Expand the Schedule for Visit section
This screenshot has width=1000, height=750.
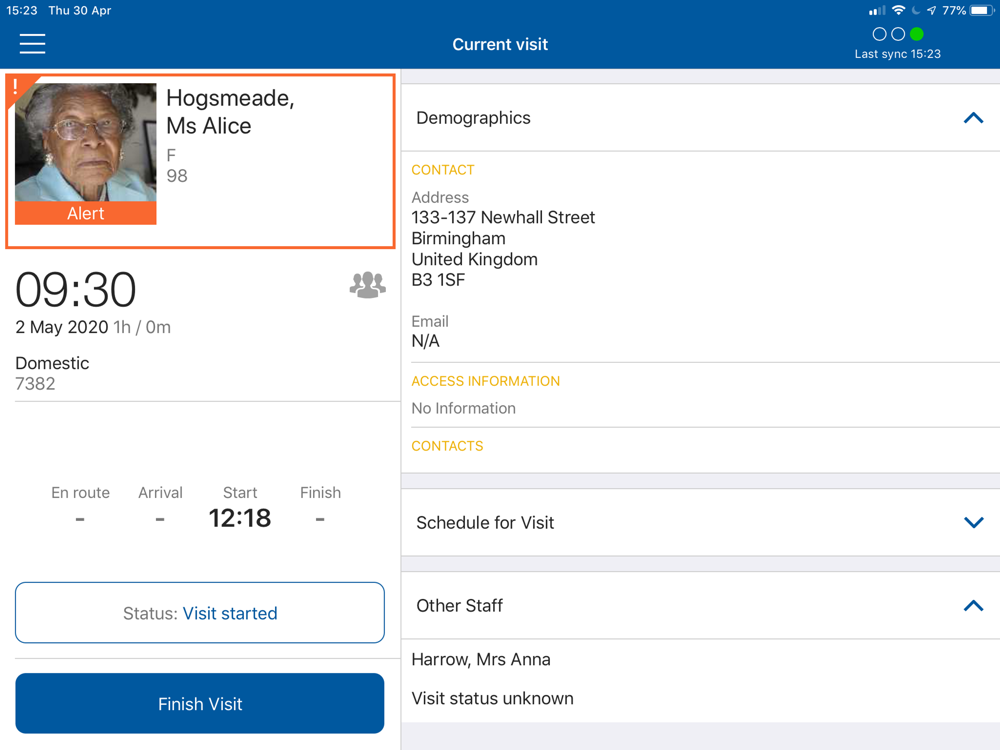(973, 523)
